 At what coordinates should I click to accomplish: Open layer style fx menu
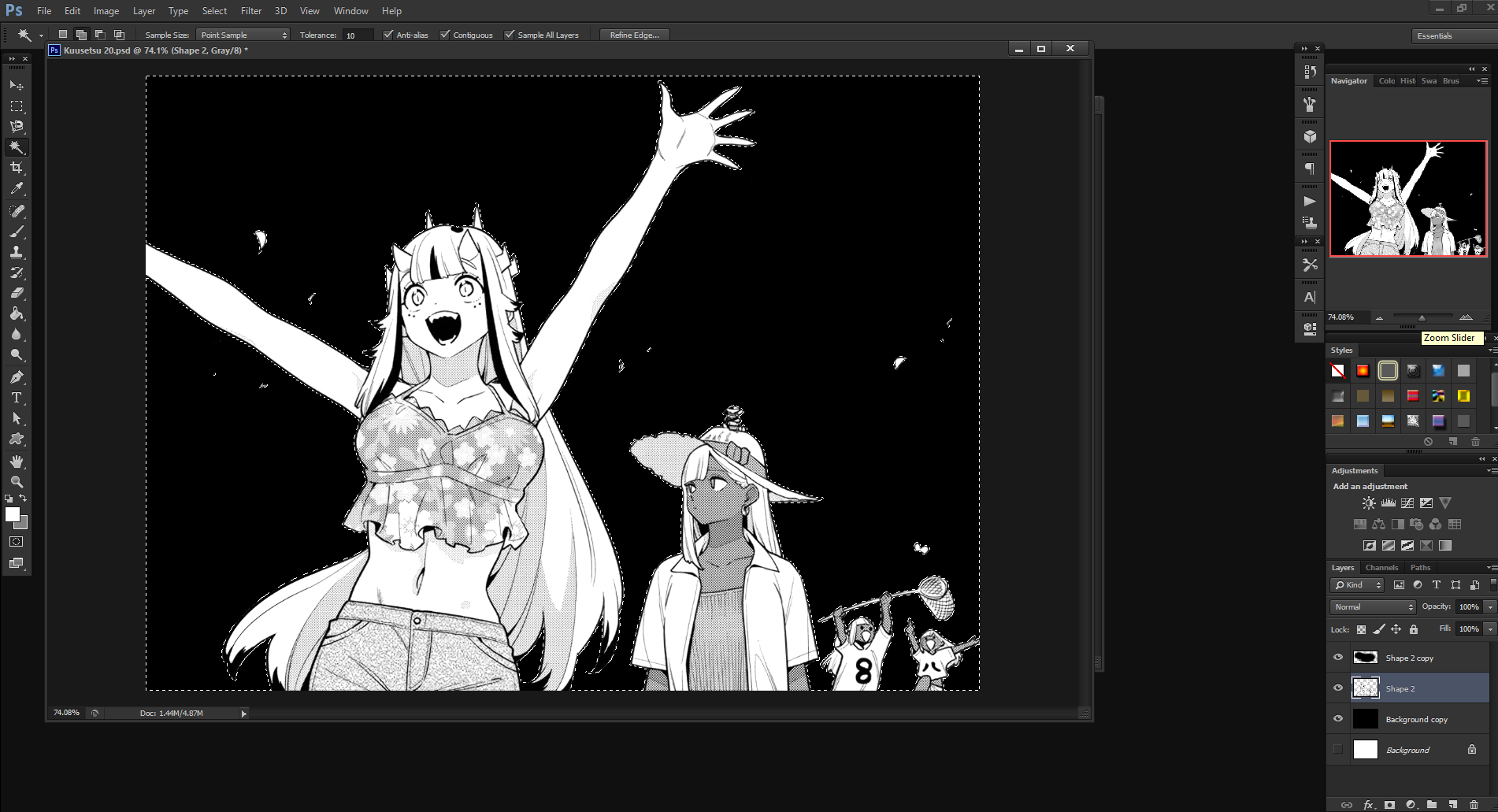pyautogui.click(x=1369, y=804)
